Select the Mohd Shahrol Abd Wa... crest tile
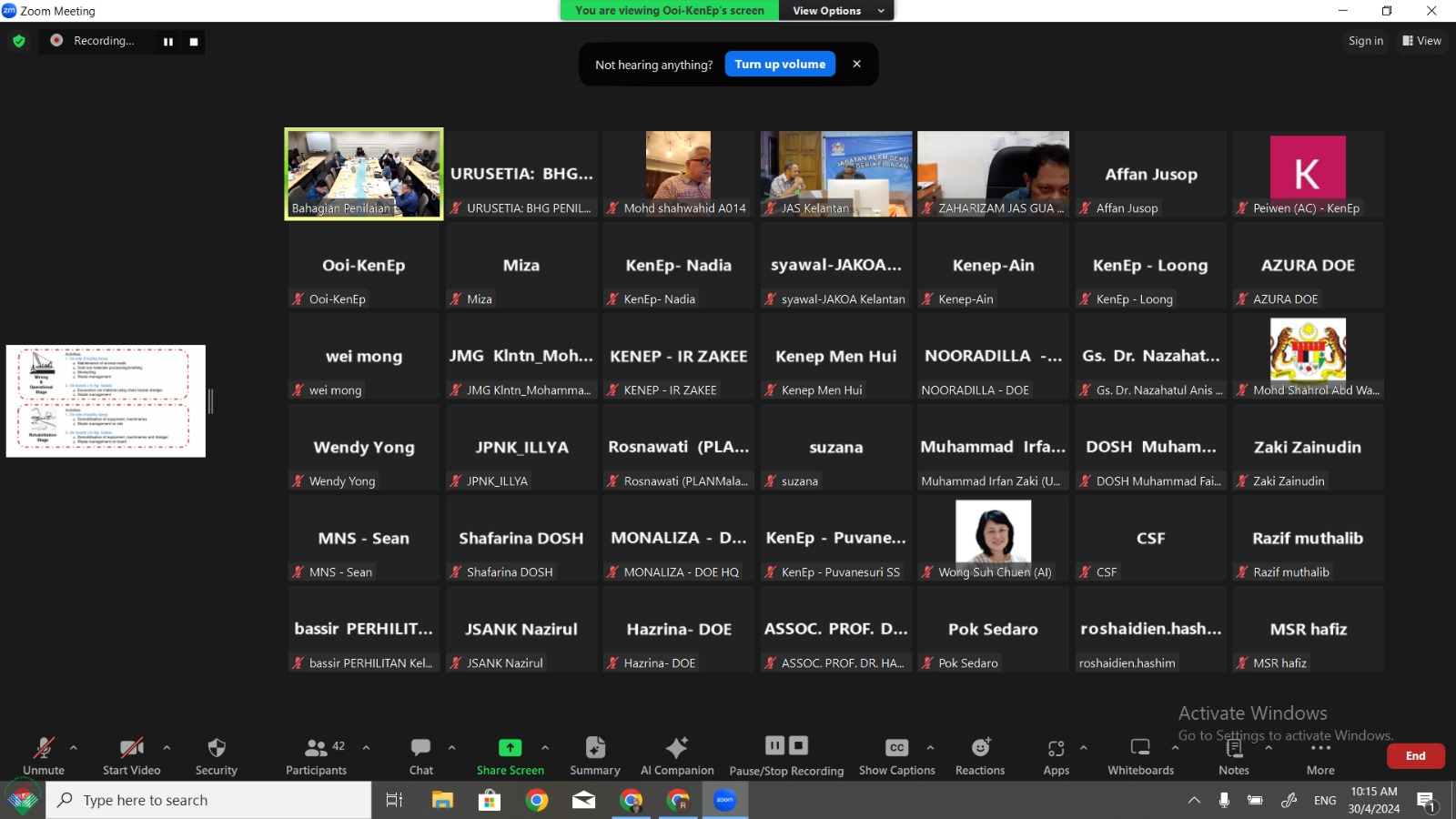 (1308, 356)
